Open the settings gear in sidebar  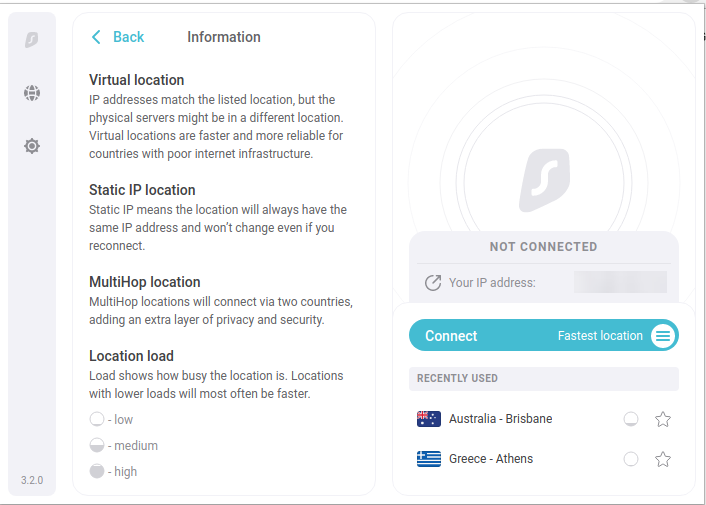click(x=32, y=146)
